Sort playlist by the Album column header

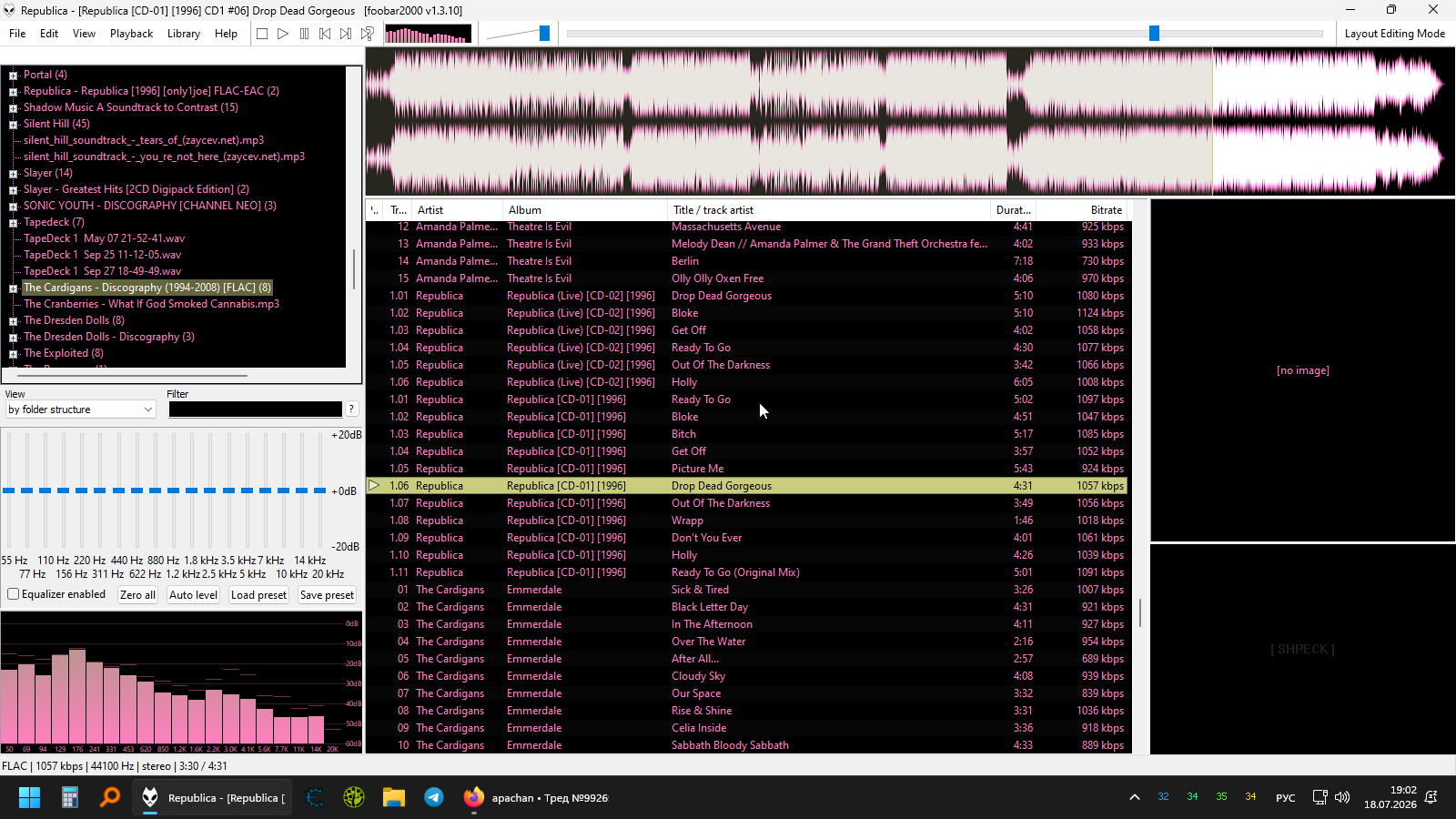[x=585, y=210]
